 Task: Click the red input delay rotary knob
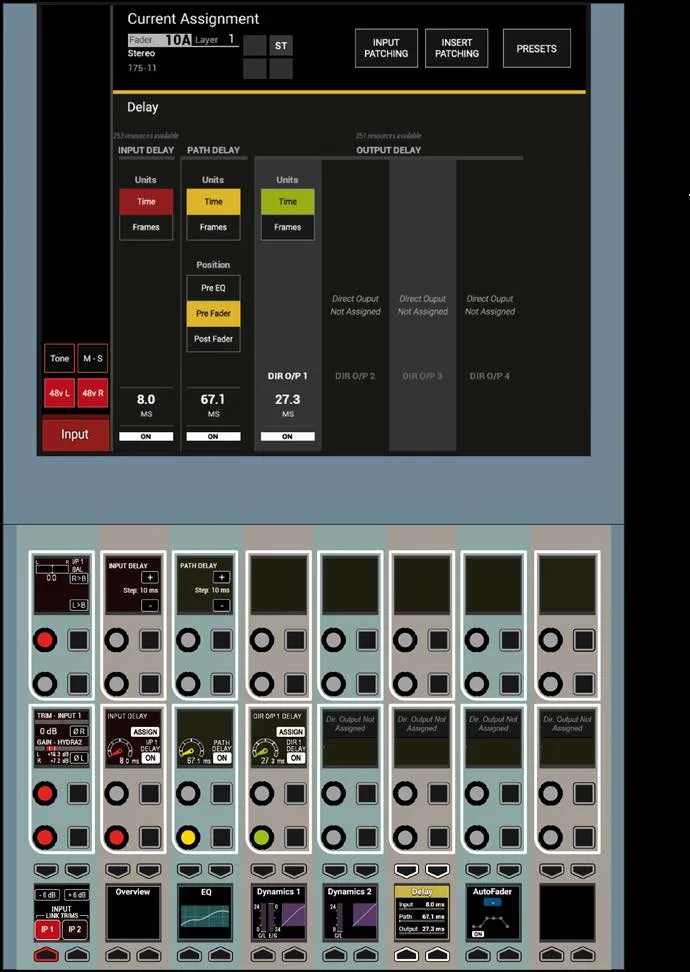(x=117, y=837)
